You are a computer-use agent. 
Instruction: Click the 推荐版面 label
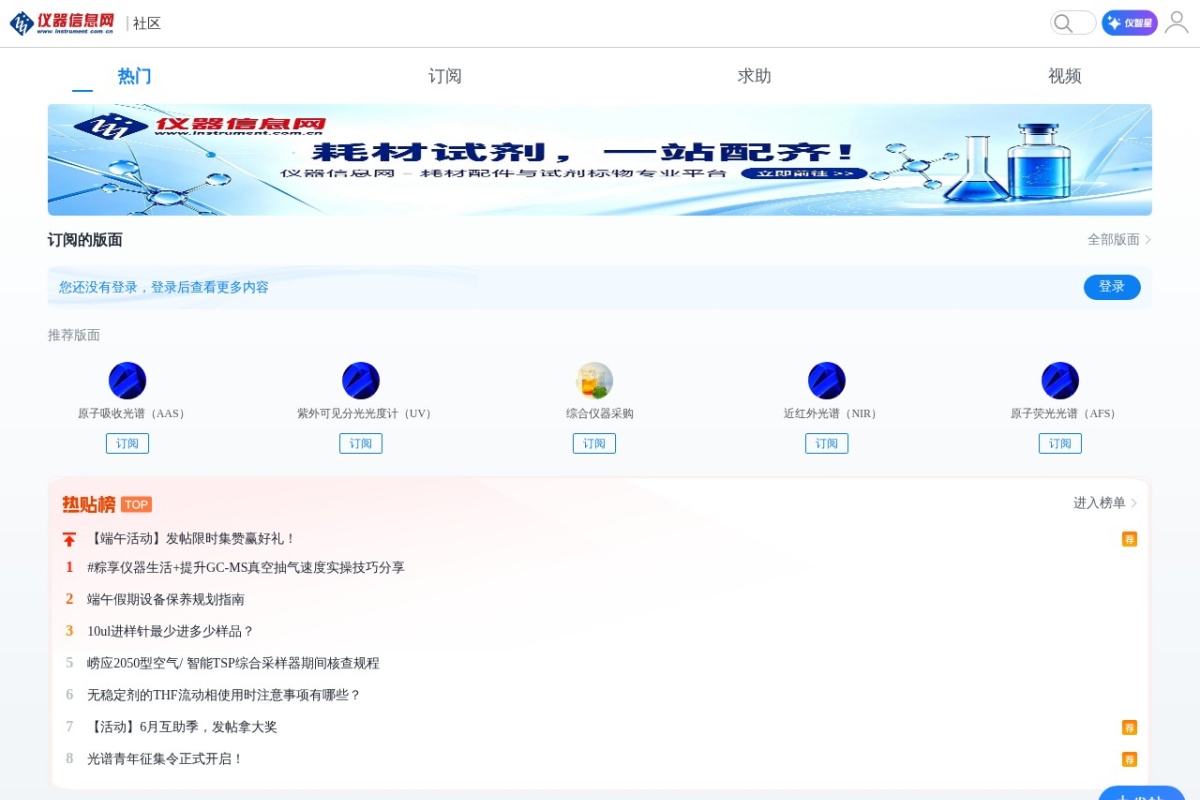pyautogui.click(x=74, y=335)
